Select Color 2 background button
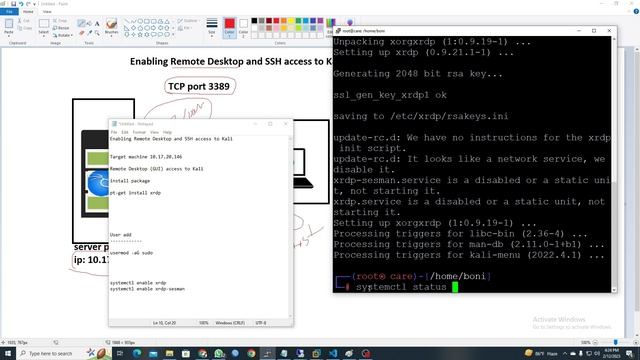640x360 pixels. pyautogui.click(x=243, y=28)
